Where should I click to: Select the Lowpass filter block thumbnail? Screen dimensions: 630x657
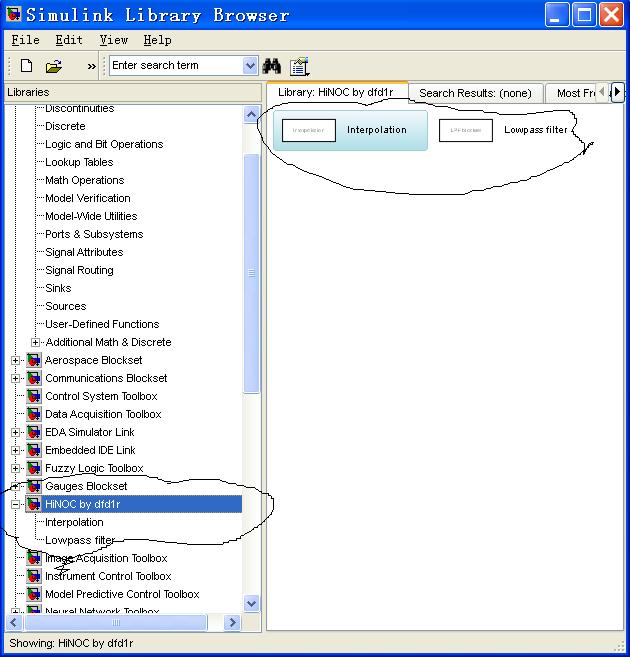click(465, 130)
